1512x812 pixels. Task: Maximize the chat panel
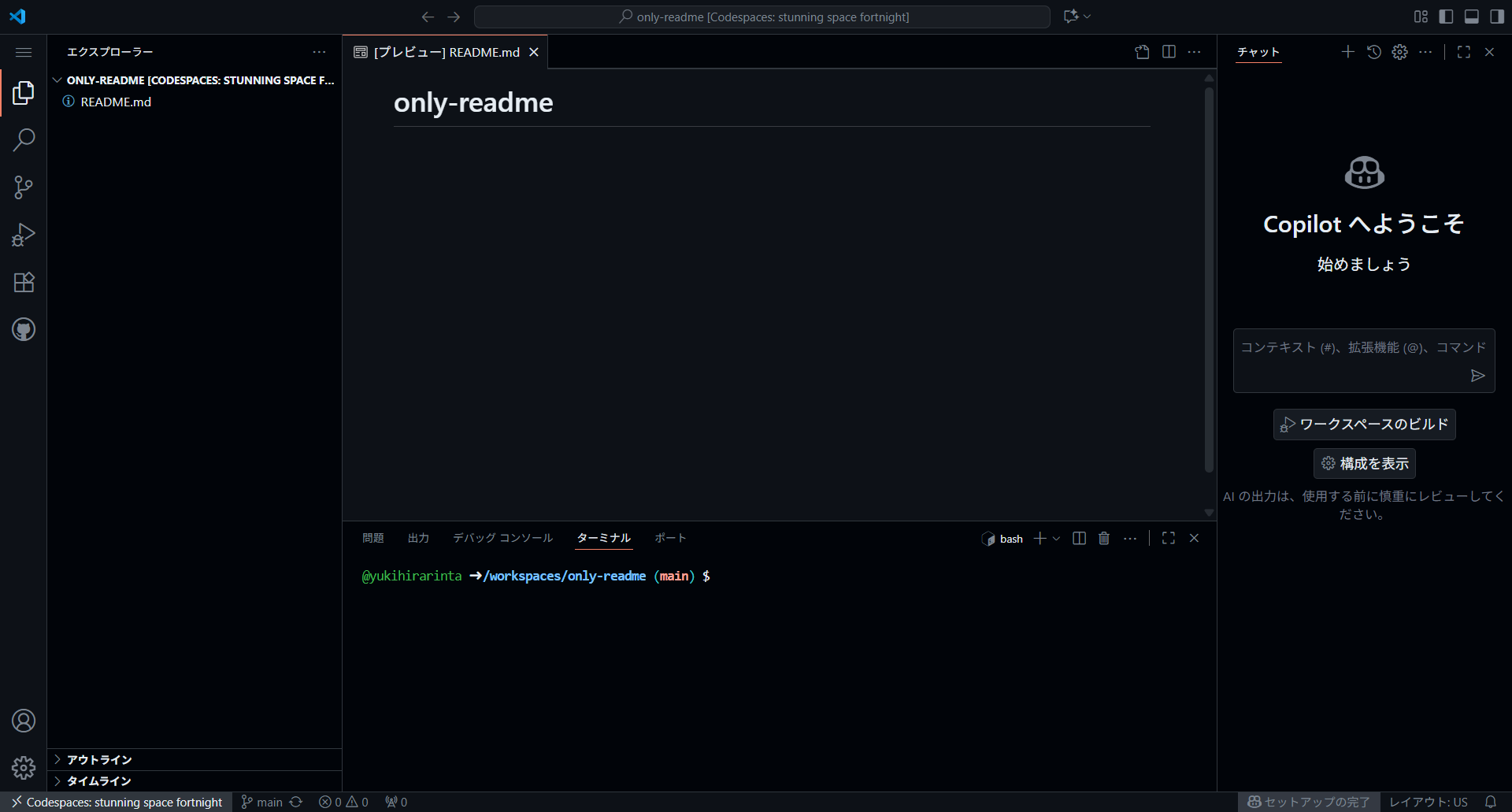(1464, 52)
